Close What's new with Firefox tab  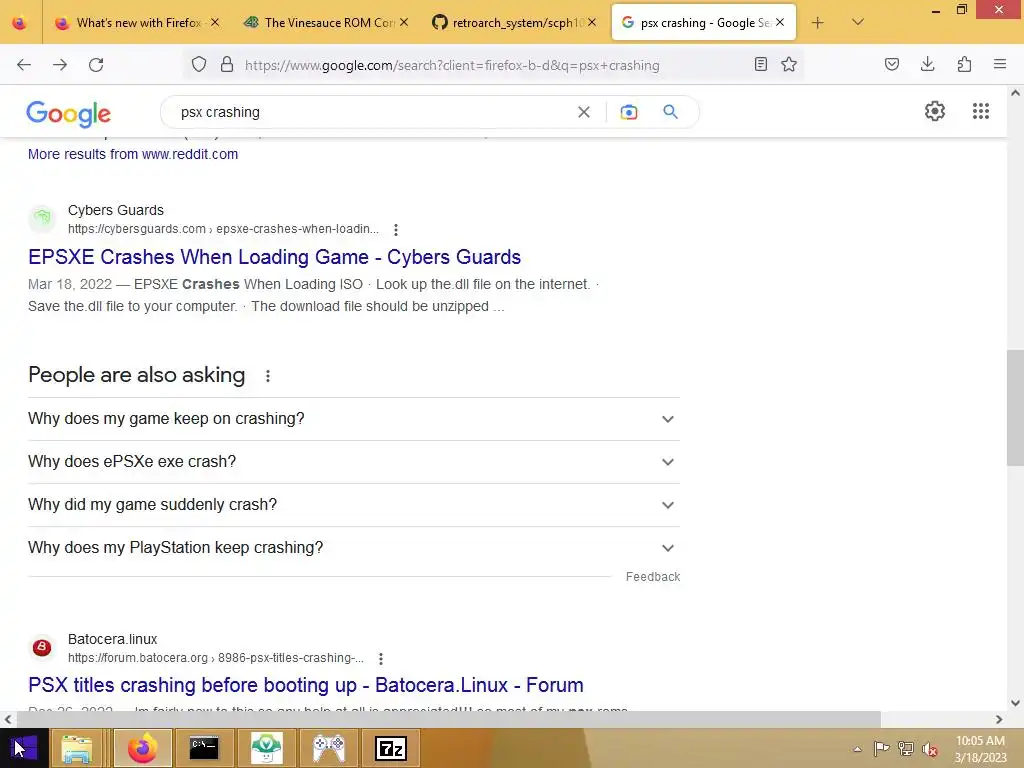[x=215, y=23]
